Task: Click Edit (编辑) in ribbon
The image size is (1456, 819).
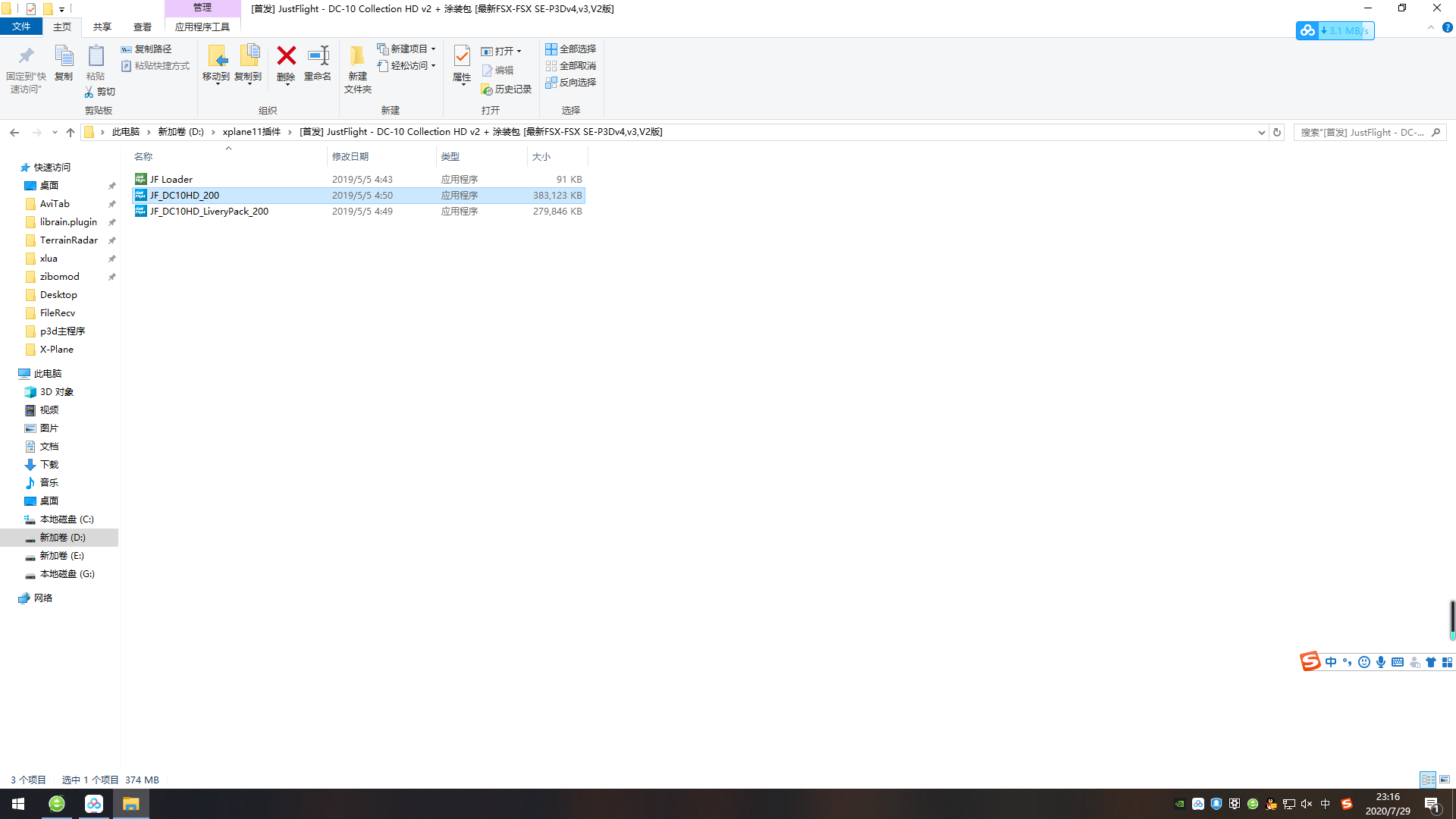Action: (x=497, y=71)
